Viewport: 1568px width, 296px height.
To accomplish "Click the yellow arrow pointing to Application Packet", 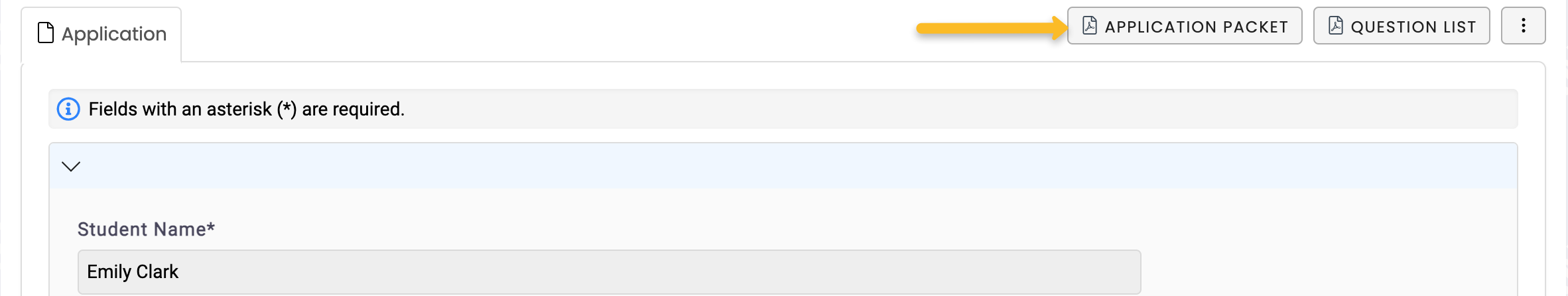I will click(992, 28).
